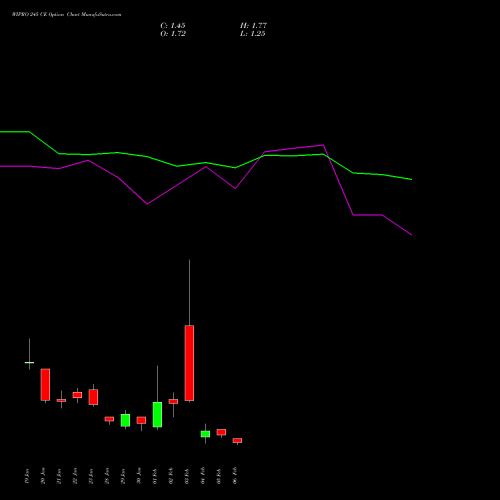
Task: Click the purple line's highest peak
Action: click(323, 145)
